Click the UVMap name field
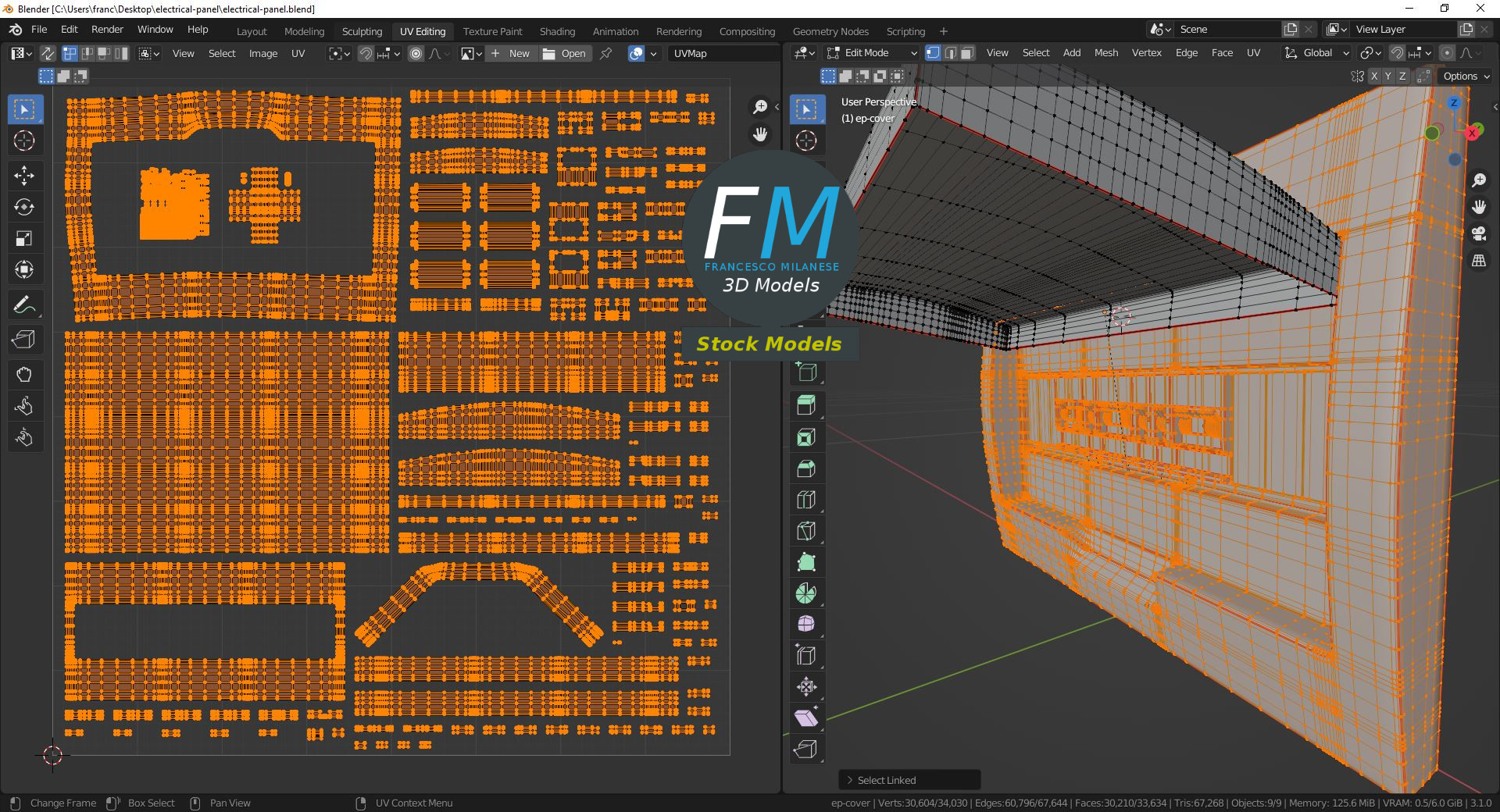1500x812 pixels. (724, 53)
